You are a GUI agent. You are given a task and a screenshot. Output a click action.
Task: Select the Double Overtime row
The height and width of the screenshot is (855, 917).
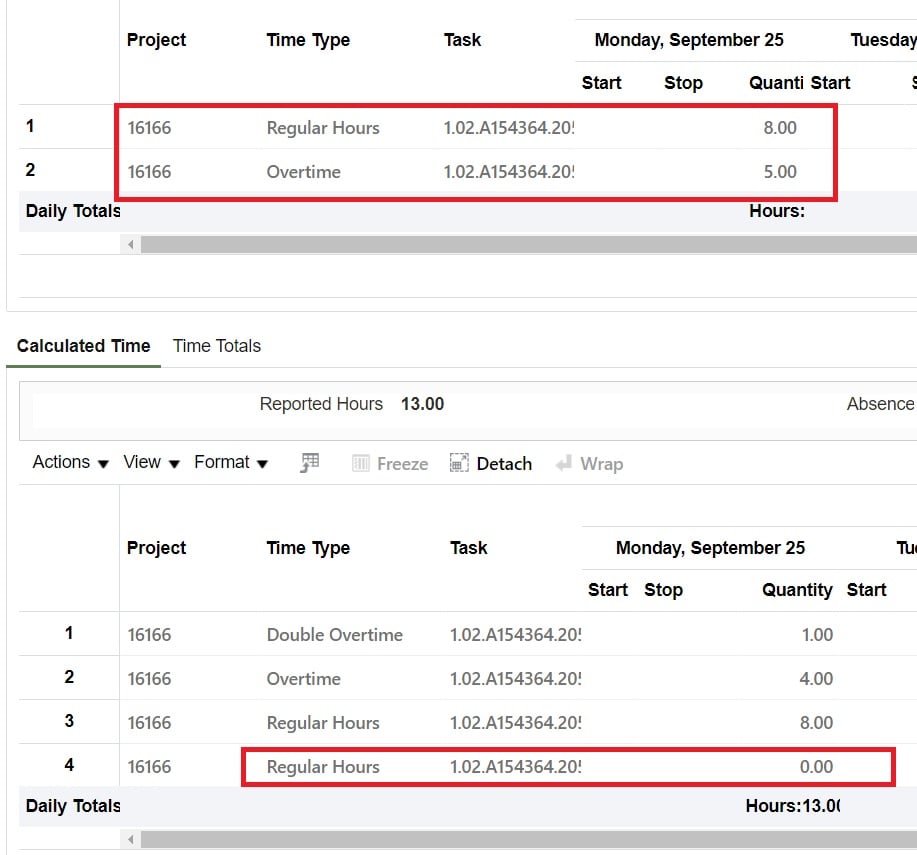point(334,634)
